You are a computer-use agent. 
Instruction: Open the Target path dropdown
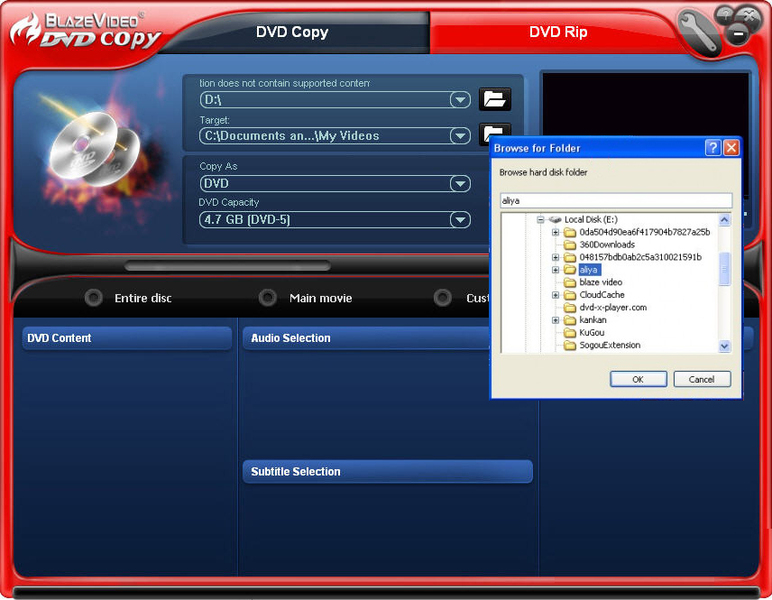tap(460, 136)
